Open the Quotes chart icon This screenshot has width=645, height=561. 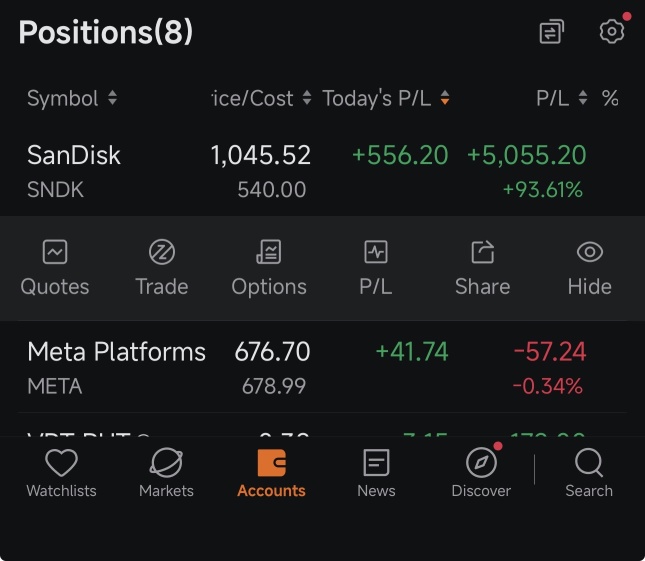55,252
